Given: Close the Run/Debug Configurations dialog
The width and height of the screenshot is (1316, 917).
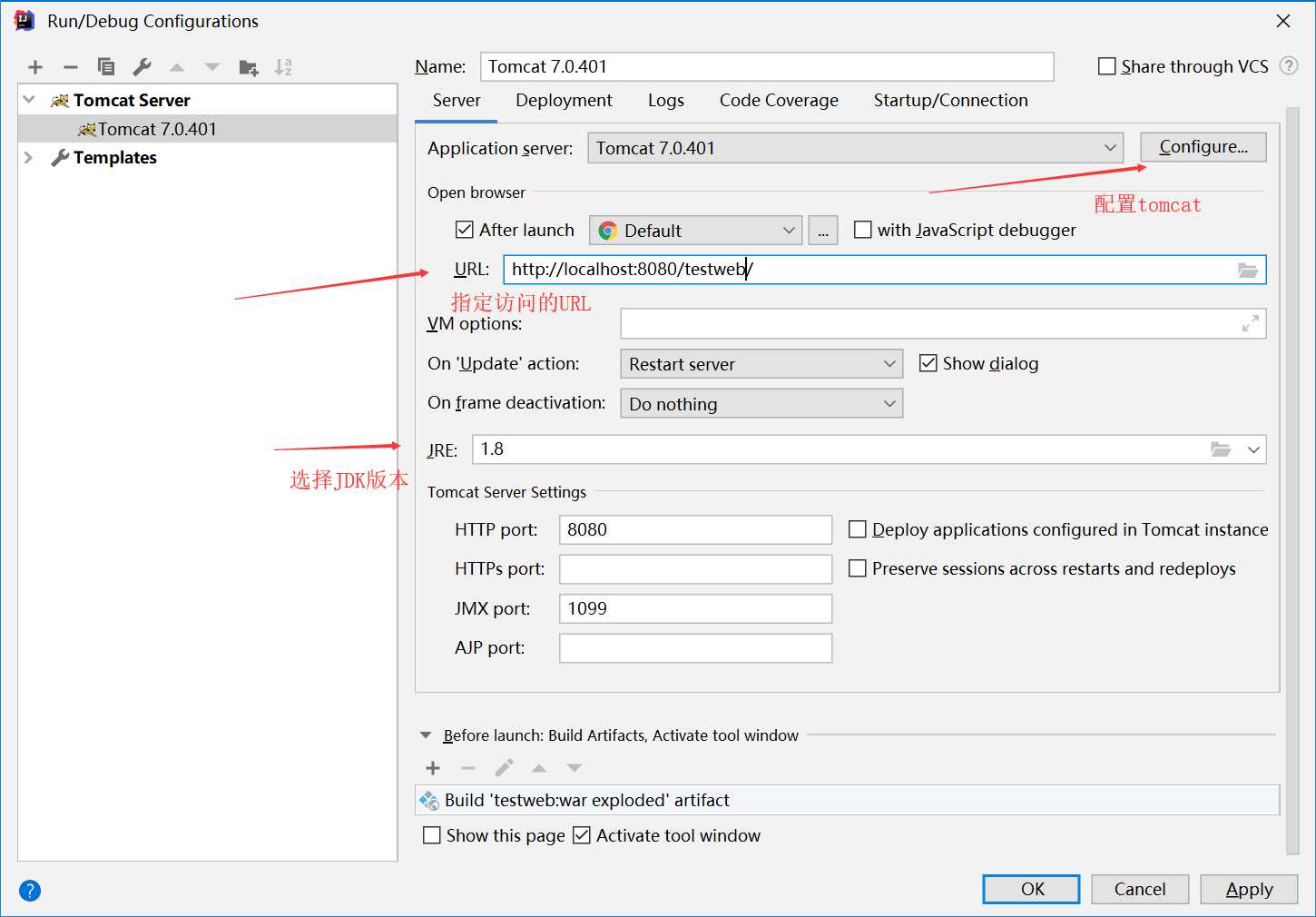Looking at the screenshot, I should pyautogui.click(x=1283, y=21).
